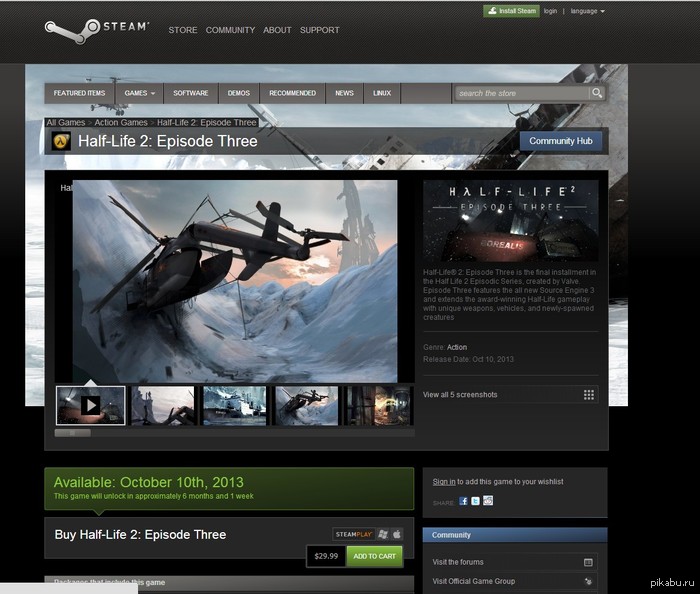Select the fifth interior screenshot thumbnail

pos(379,406)
